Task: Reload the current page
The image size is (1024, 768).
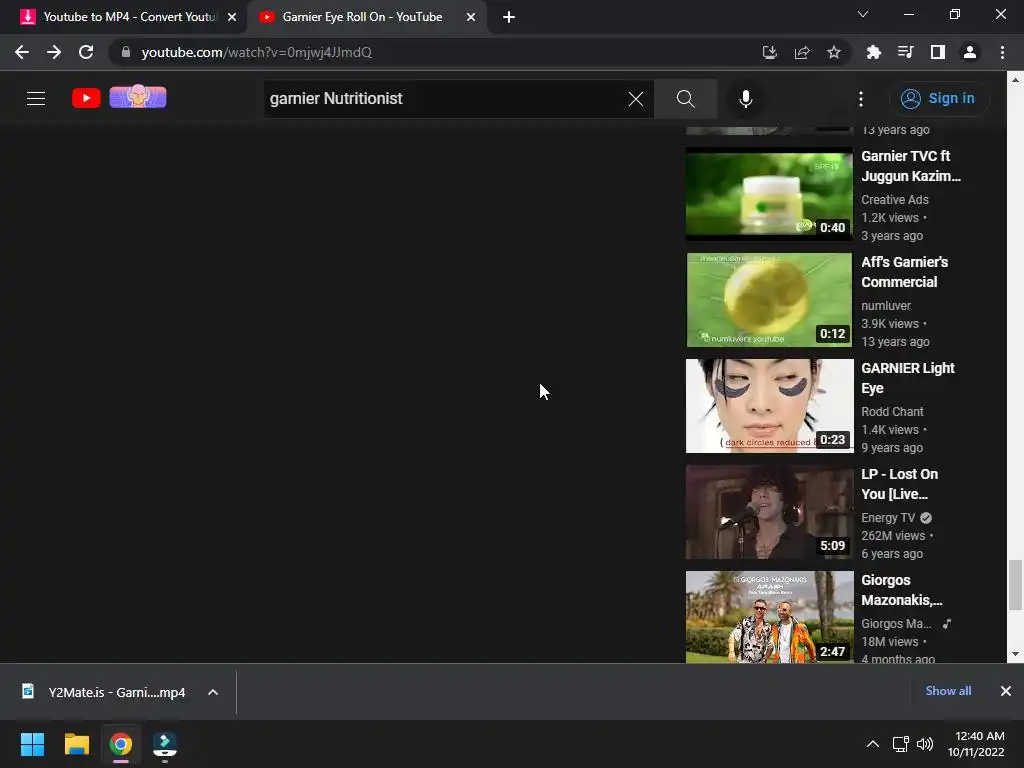Action: [x=86, y=52]
